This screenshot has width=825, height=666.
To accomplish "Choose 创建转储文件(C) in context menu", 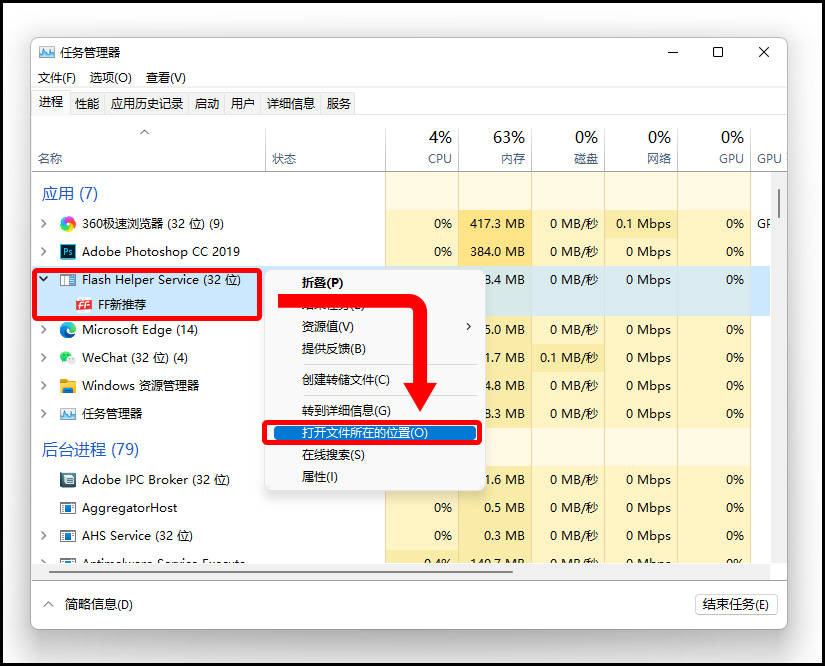I will point(375,380).
